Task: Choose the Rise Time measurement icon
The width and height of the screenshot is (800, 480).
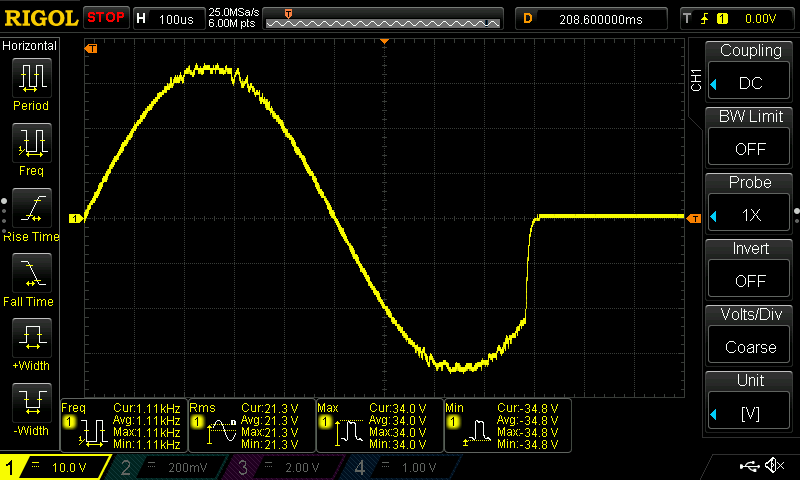Action: 31,213
